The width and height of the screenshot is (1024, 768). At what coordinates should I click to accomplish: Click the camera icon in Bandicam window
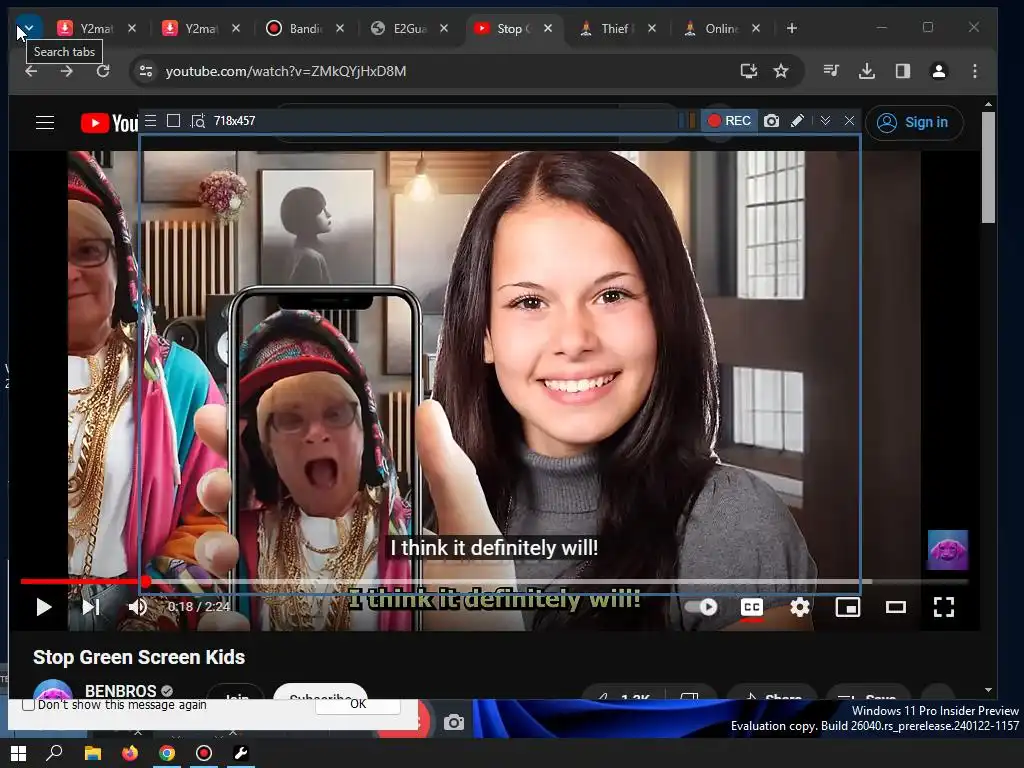(x=454, y=722)
